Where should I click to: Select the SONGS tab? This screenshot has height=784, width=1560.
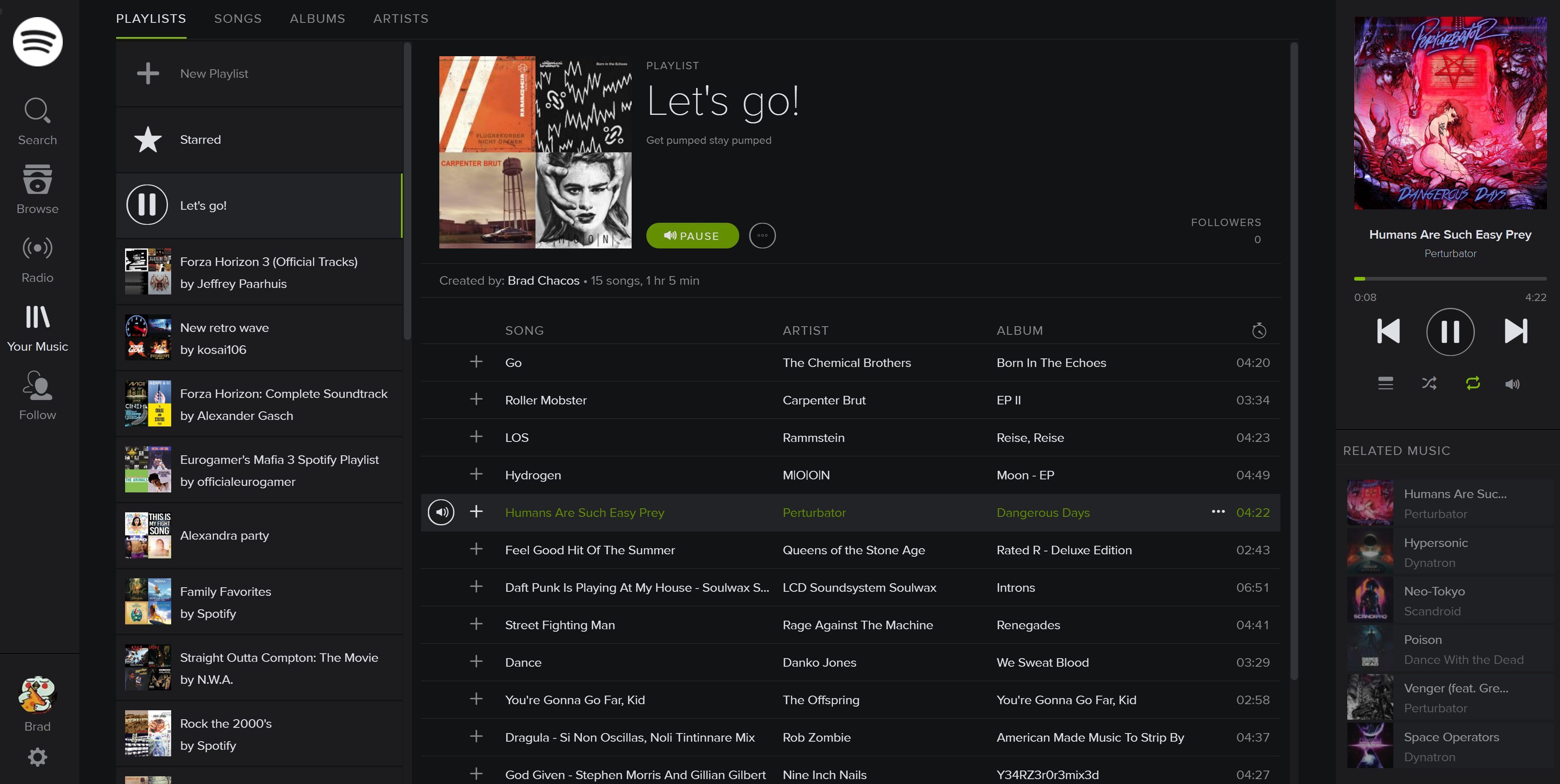(237, 17)
